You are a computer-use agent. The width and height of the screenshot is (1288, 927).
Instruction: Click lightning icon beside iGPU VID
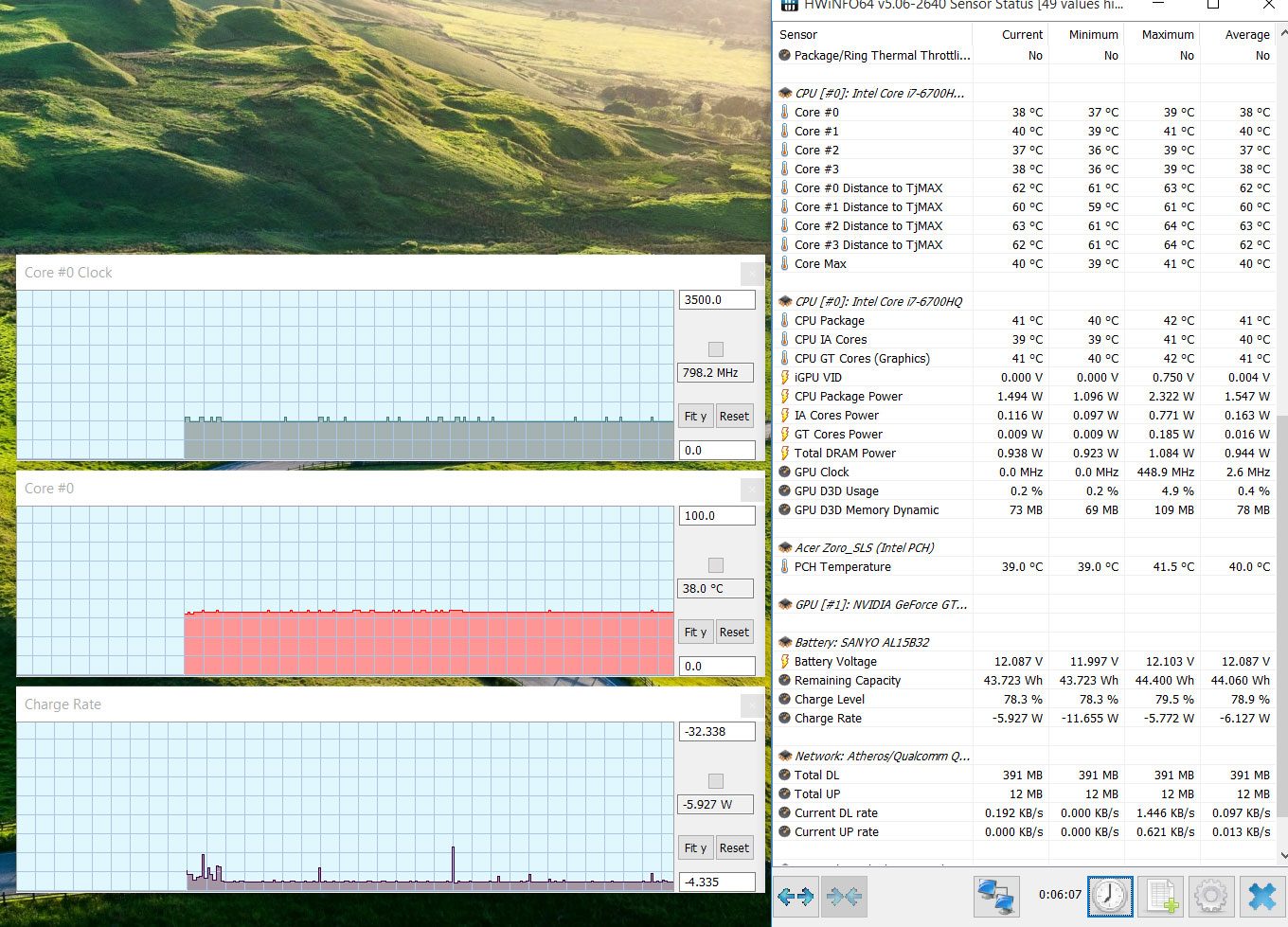(x=784, y=377)
